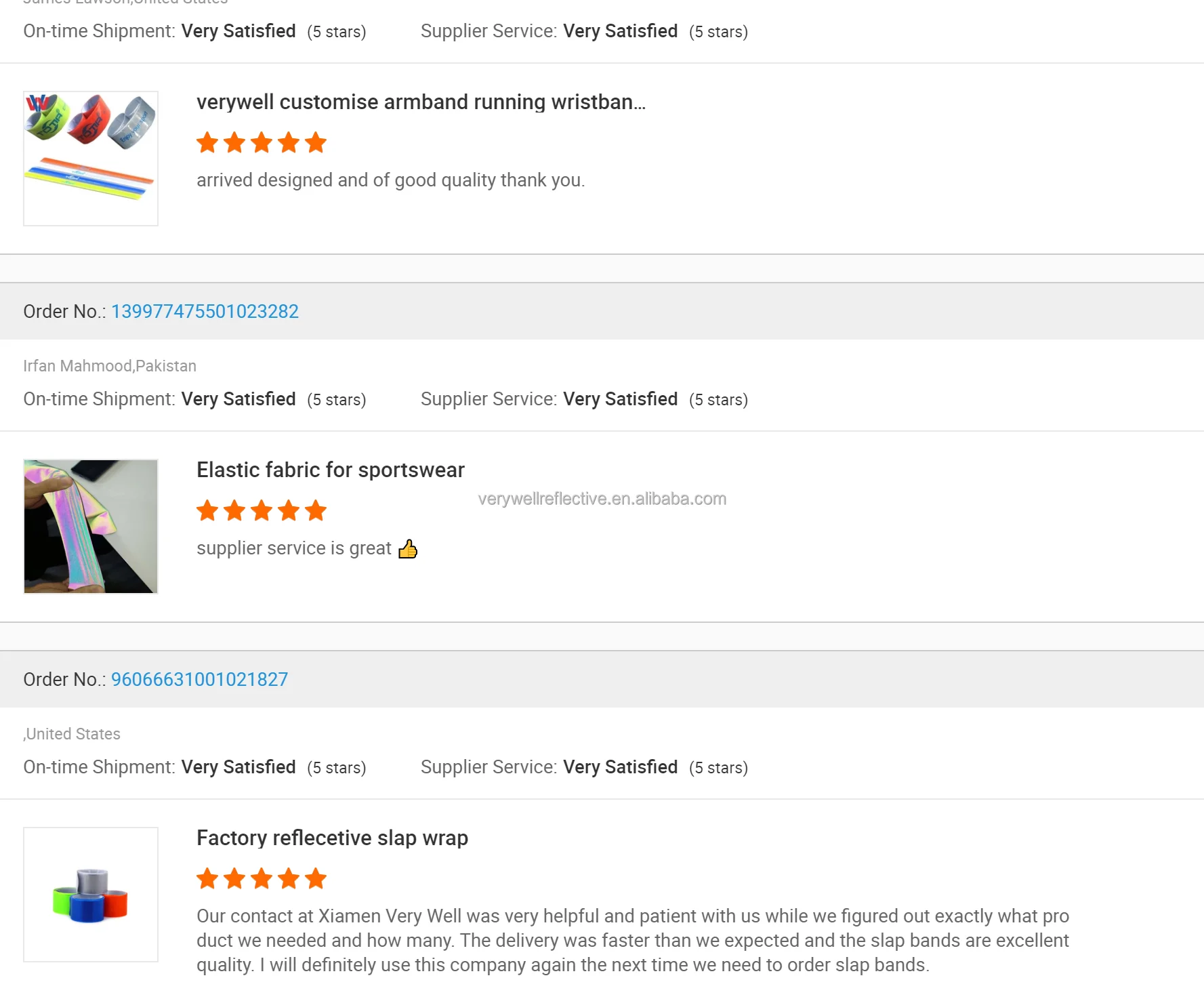Click the verywellreflective.en.alibaba.com watermark text
Viewport: 1204px width, 999px height.
(x=602, y=499)
